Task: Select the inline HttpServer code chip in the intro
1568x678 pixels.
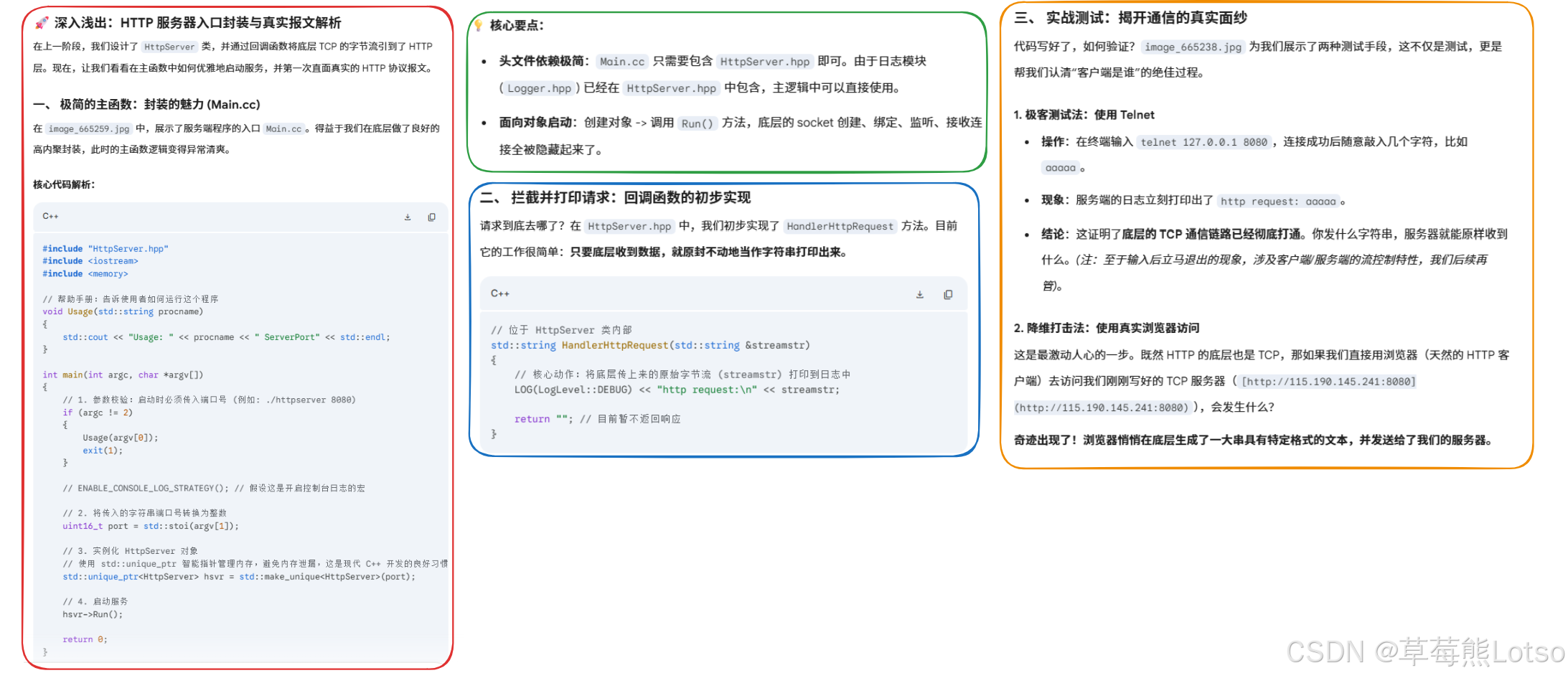Action: (x=169, y=47)
